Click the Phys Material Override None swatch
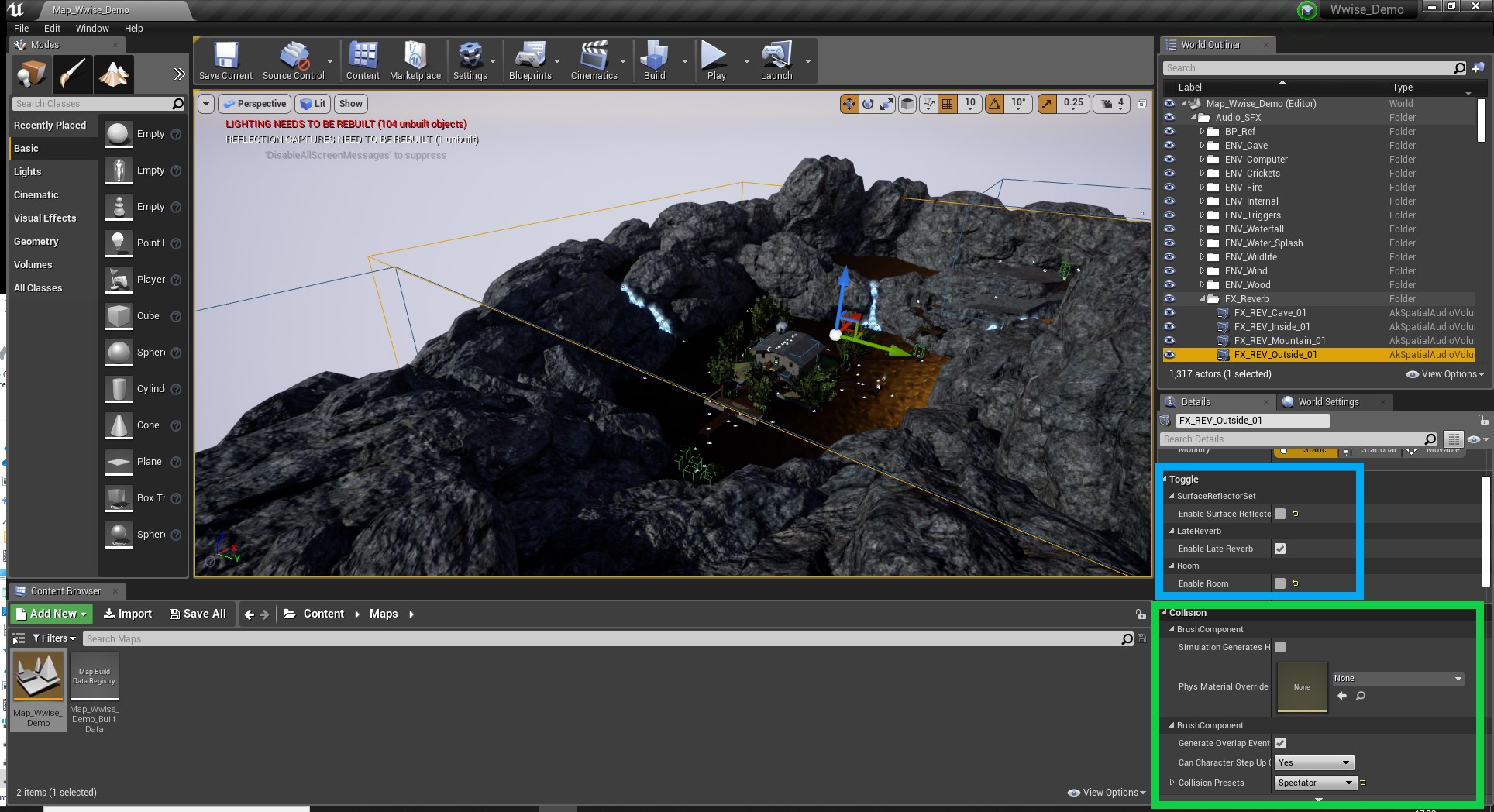This screenshot has width=1494, height=812. point(1302,686)
